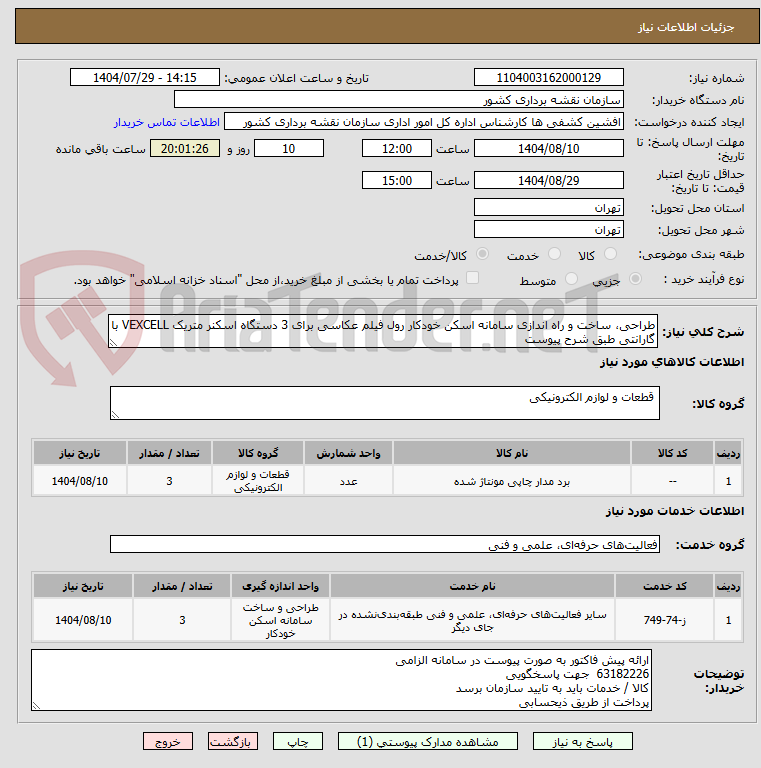Click service code cell ز-74-749

[664, 620]
